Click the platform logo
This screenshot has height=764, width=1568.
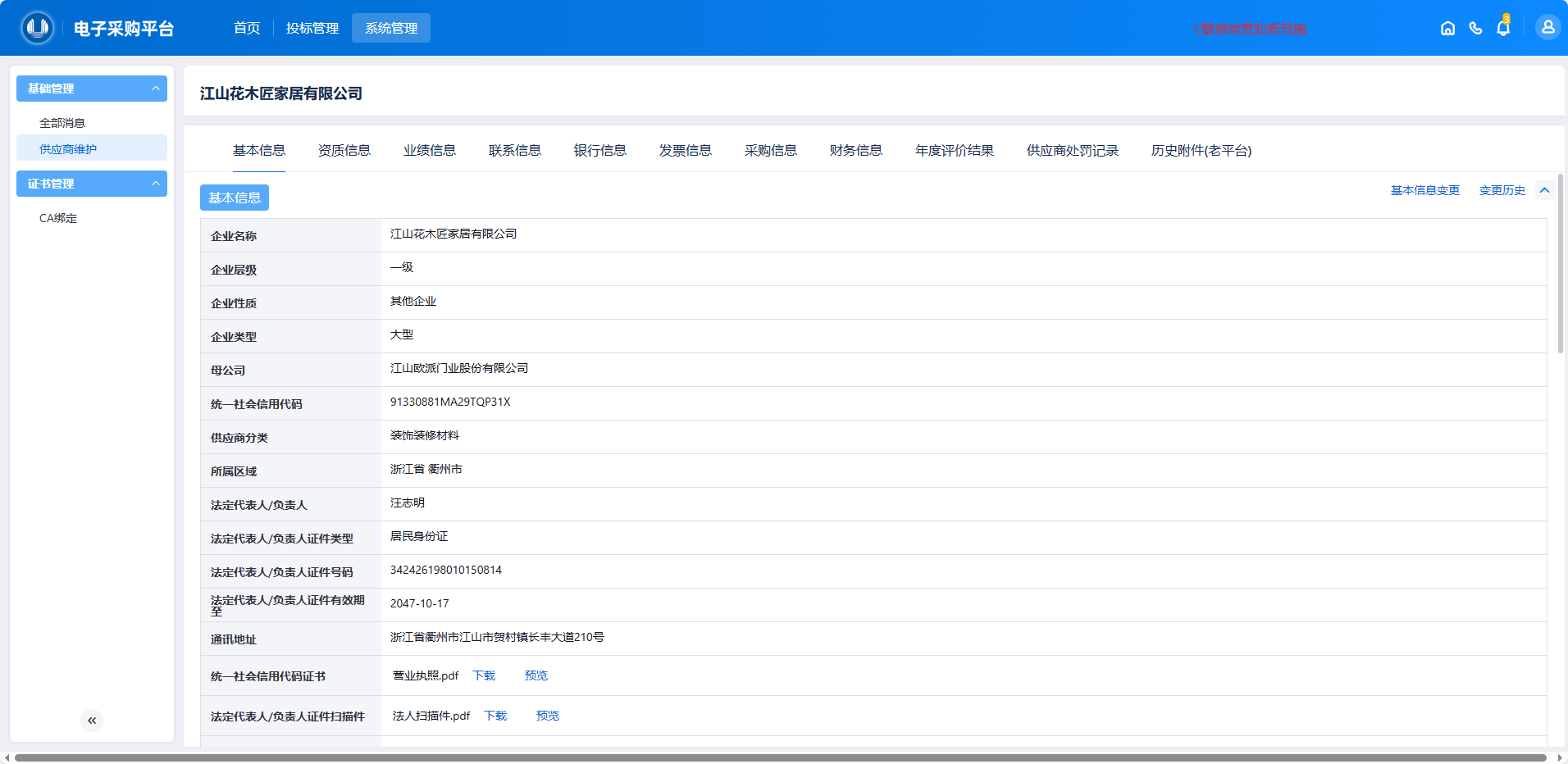pyautogui.click(x=37, y=27)
